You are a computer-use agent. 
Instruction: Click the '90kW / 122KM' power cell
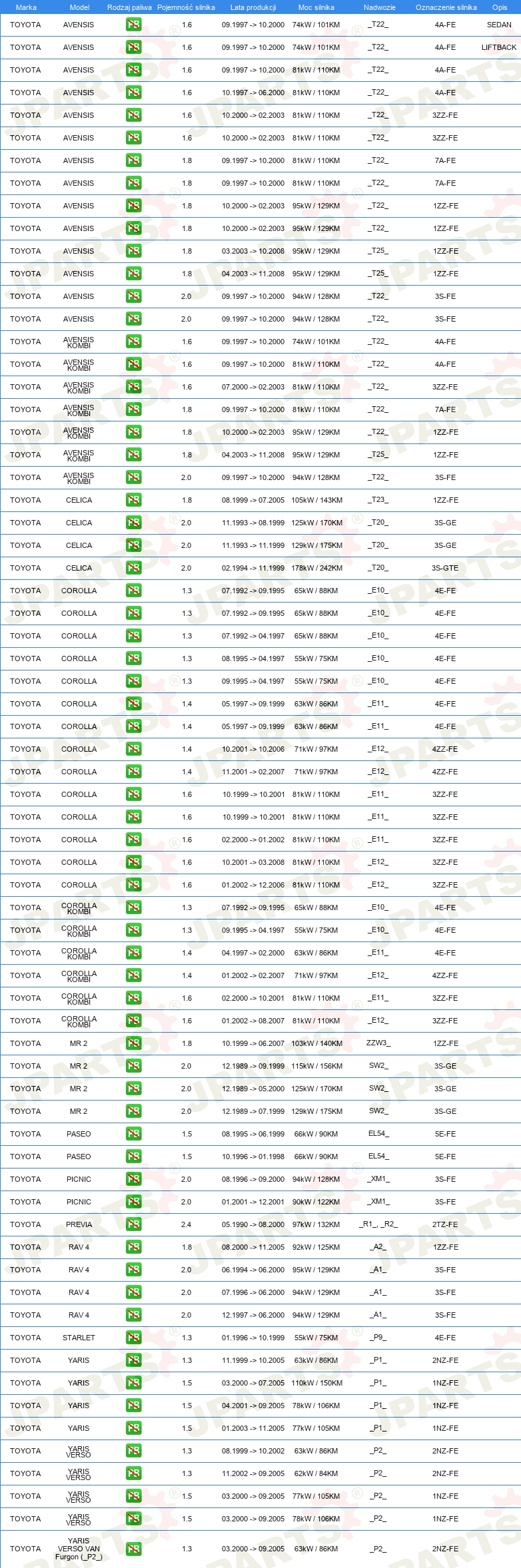click(x=316, y=1202)
